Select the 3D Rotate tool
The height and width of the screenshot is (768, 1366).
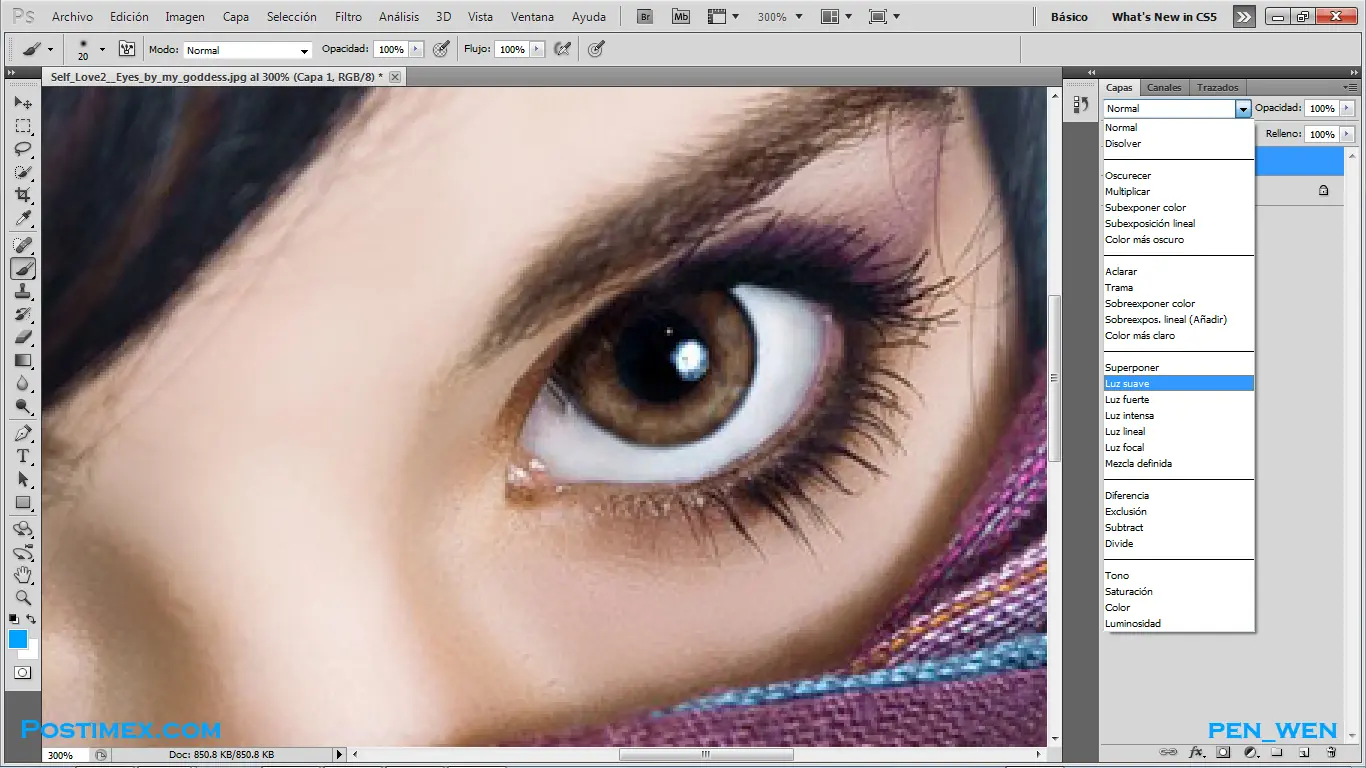[23, 529]
